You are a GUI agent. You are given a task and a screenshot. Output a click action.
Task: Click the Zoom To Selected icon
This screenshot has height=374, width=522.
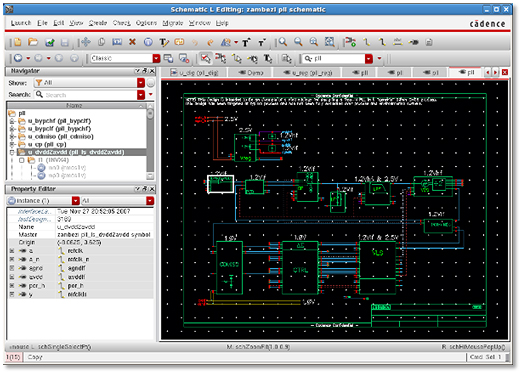pyautogui.click(x=329, y=42)
